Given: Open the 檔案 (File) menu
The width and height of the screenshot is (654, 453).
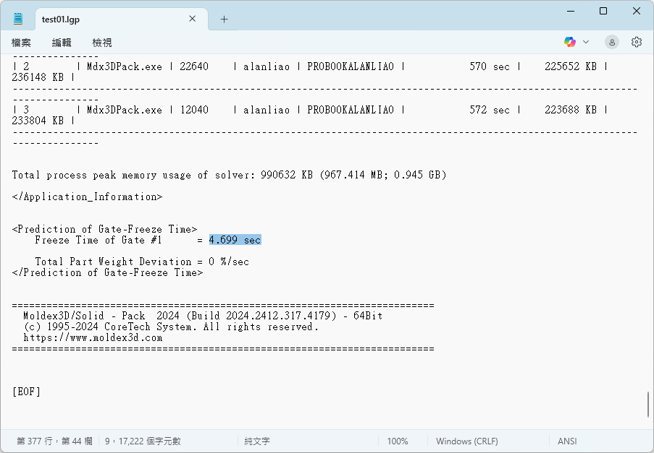Looking at the screenshot, I should pos(21,43).
